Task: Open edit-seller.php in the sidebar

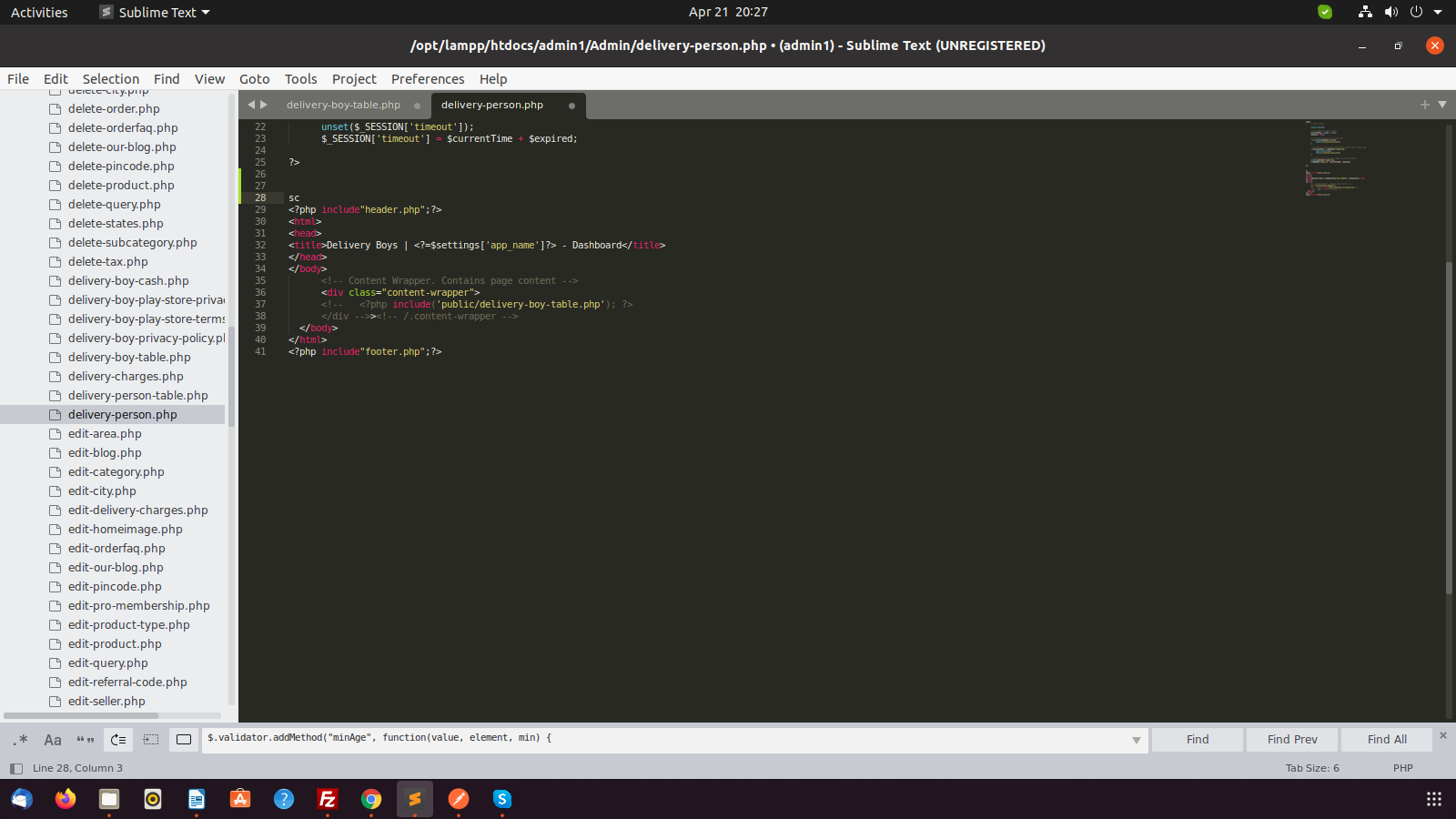Action: point(106,701)
